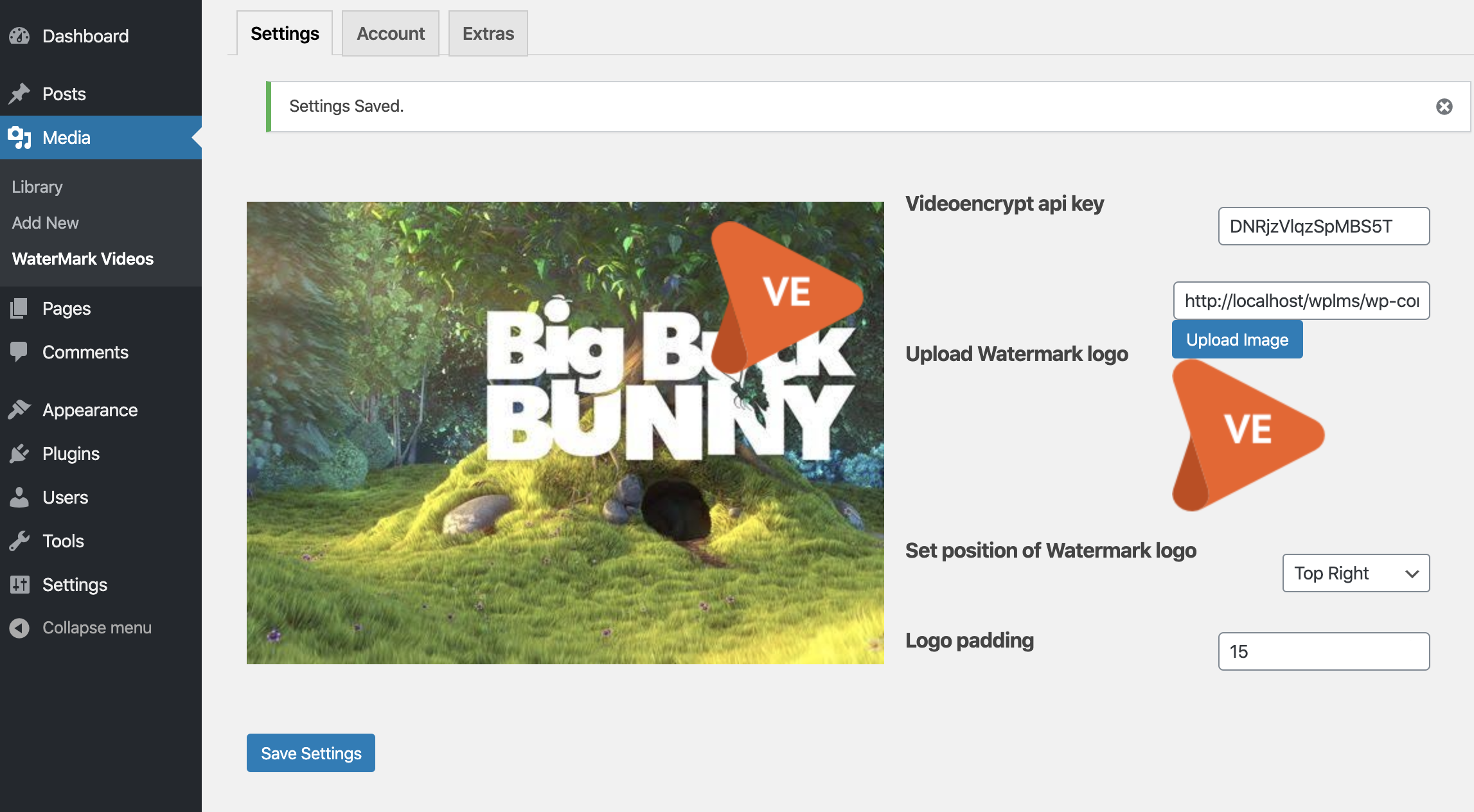Open the Plugins menu label
The width and height of the screenshot is (1474, 812).
71,454
